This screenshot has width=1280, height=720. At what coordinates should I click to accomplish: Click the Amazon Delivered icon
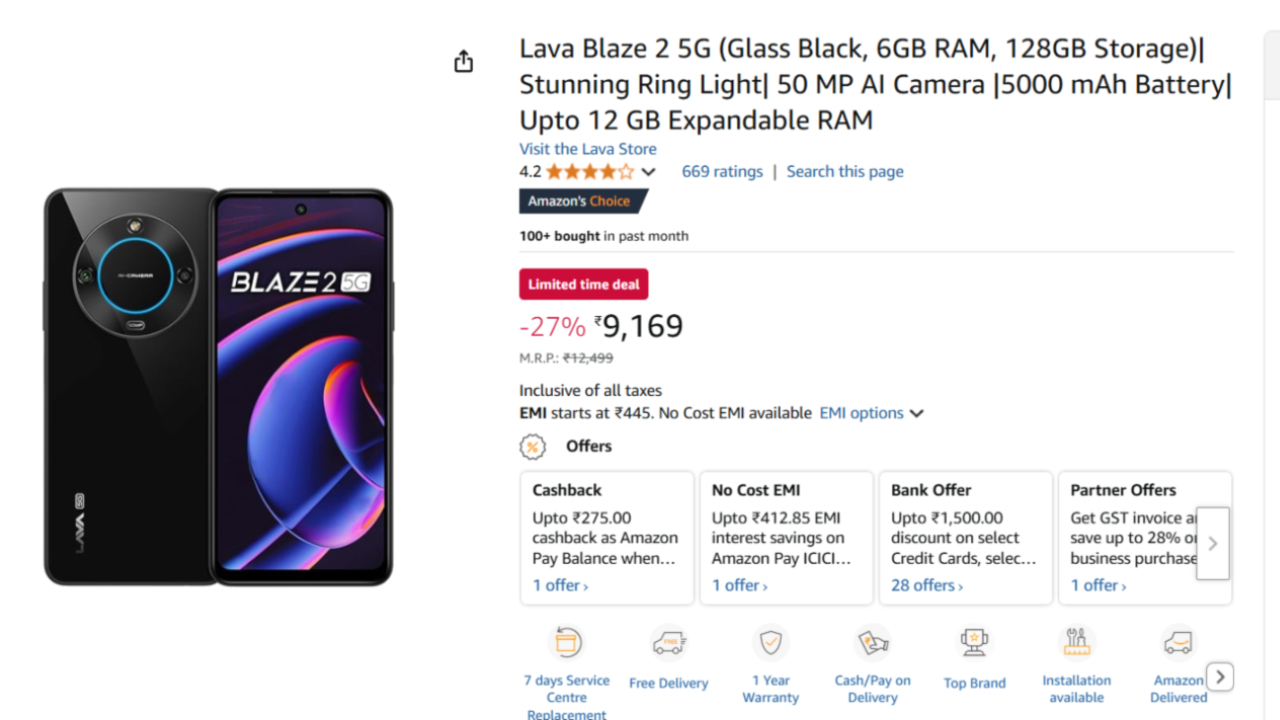point(1178,642)
